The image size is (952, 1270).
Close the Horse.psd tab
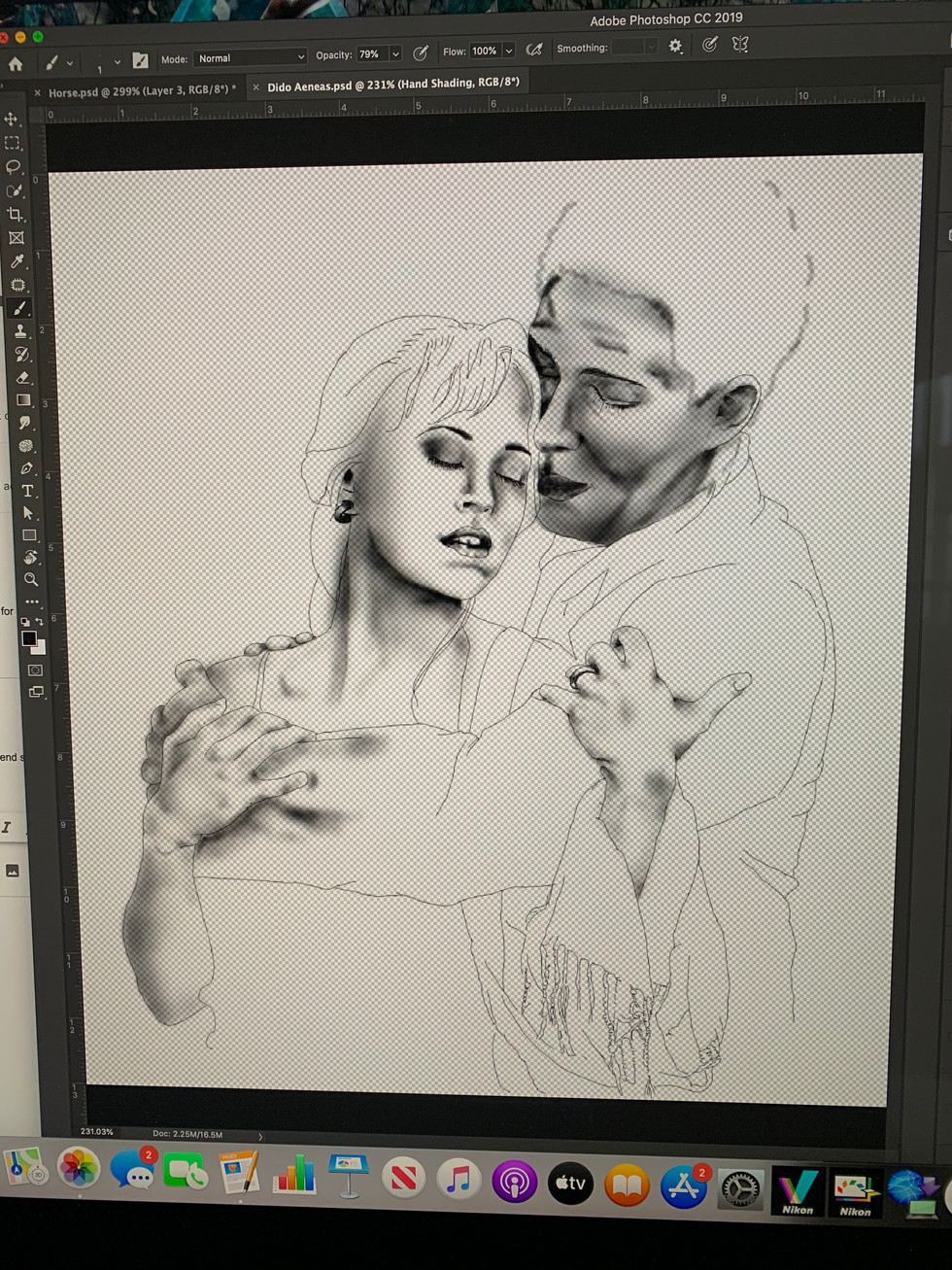click(37, 93)
